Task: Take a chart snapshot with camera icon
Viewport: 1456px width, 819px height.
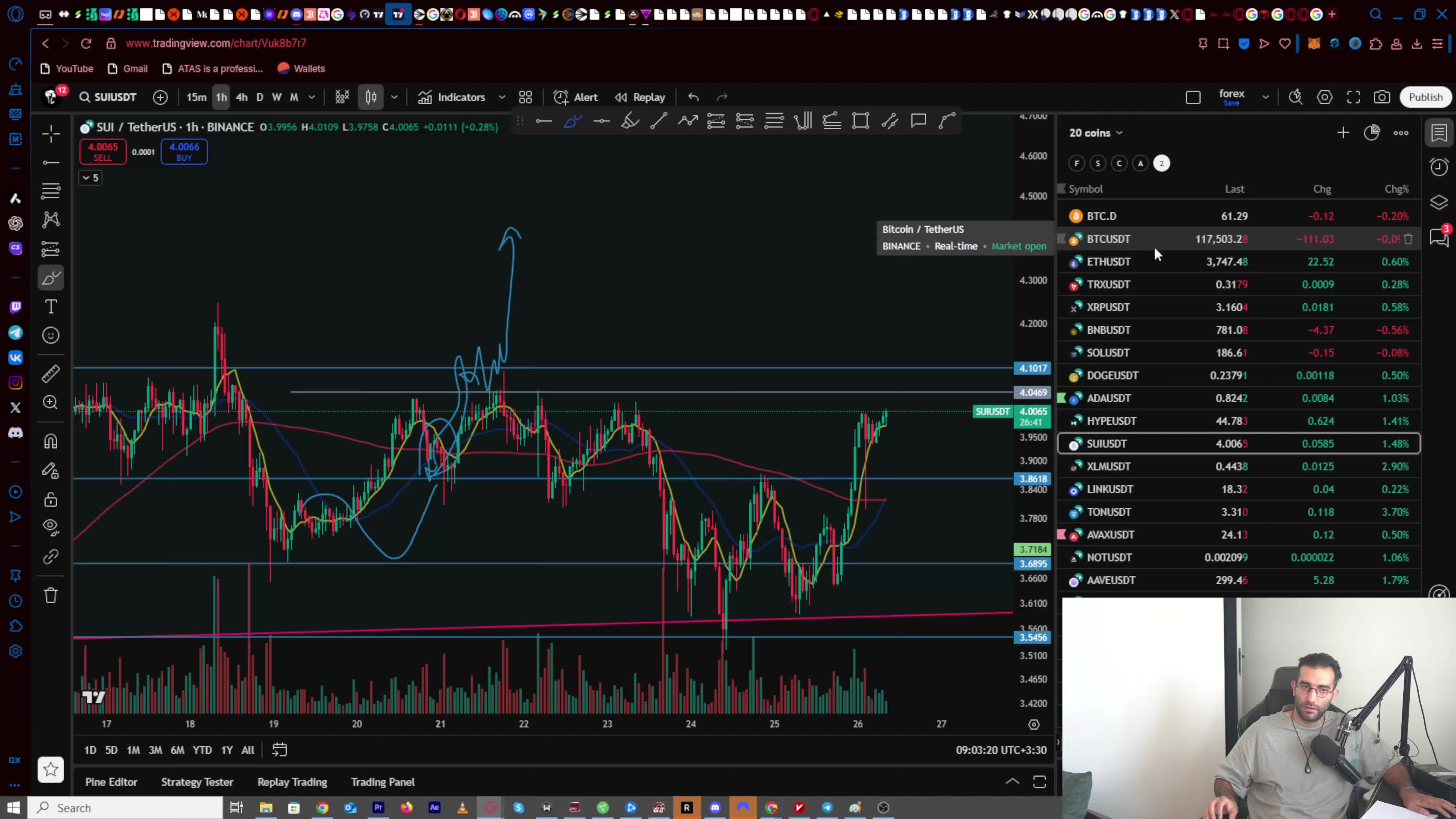Action: [x=1382, y=97]
